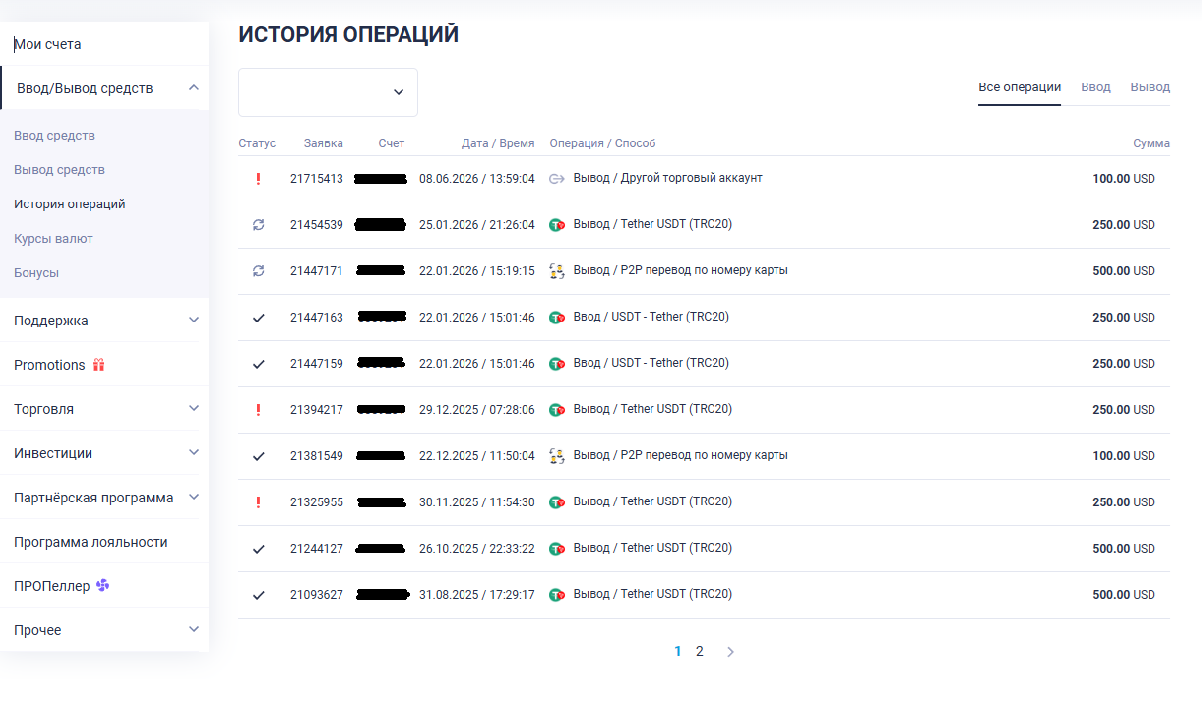This screenshot has width=1202, height=708.
Task: Click the date 22.12.2025 / 11:50:04
Action: tap(476, 456)
